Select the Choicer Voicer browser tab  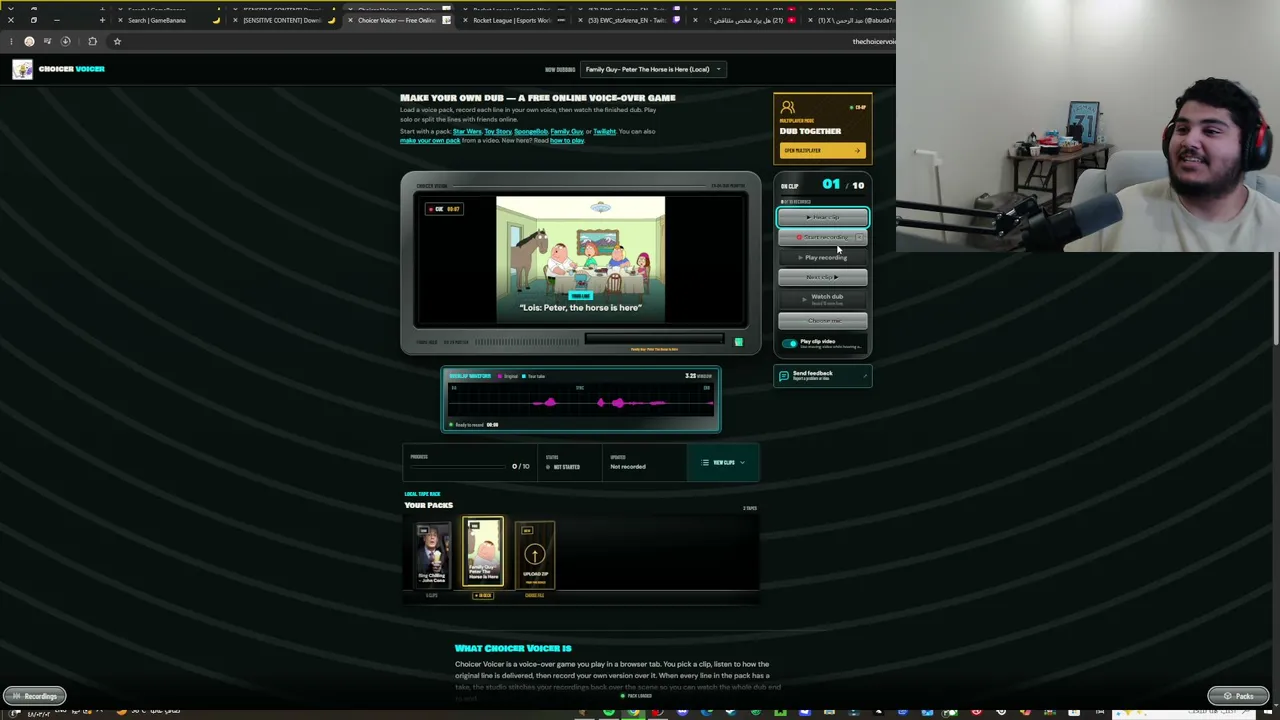click(x=397, y=20)
